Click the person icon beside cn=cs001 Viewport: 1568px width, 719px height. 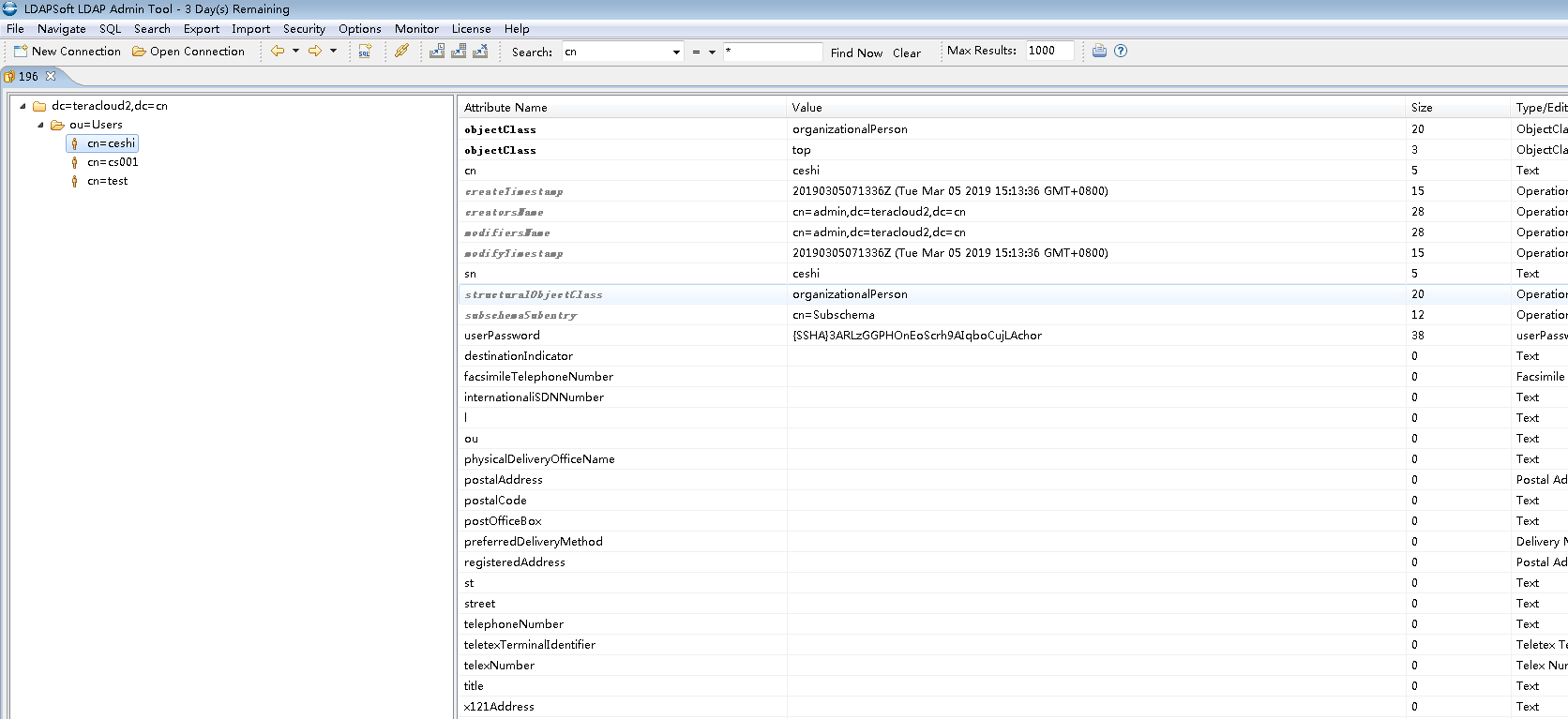tap(75, 162)
